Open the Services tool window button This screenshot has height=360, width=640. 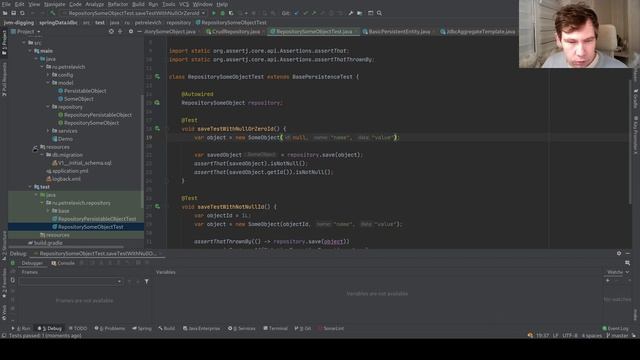coord(241,328)
